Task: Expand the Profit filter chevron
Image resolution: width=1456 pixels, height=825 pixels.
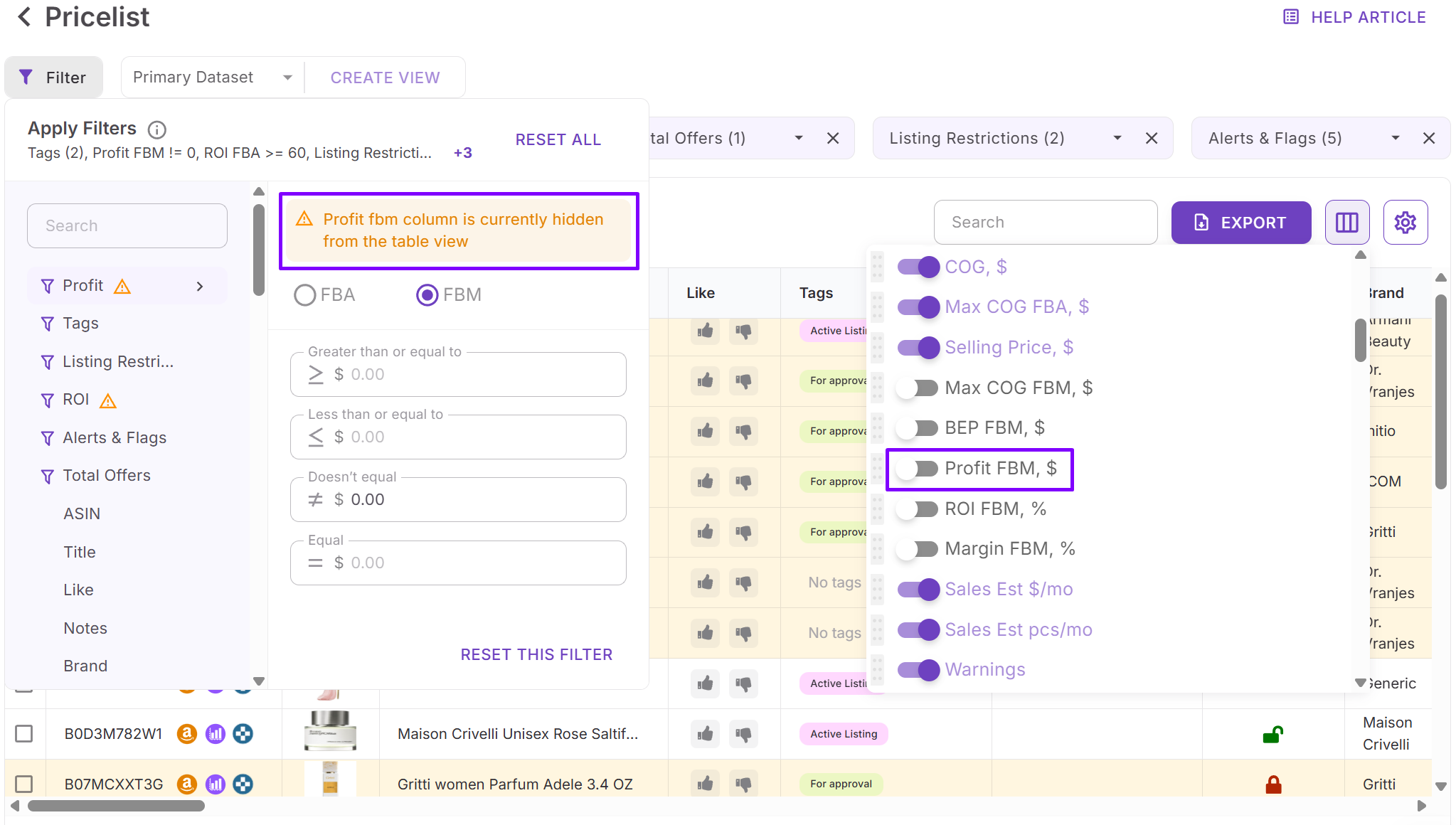Action: 200,286
